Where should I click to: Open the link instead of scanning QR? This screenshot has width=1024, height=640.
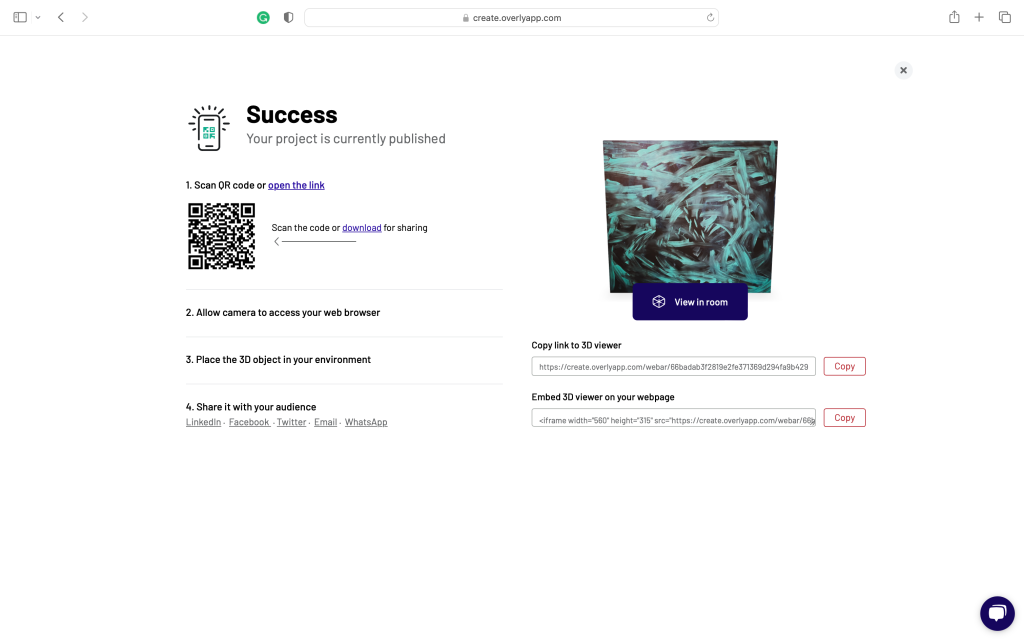[296, 184]
